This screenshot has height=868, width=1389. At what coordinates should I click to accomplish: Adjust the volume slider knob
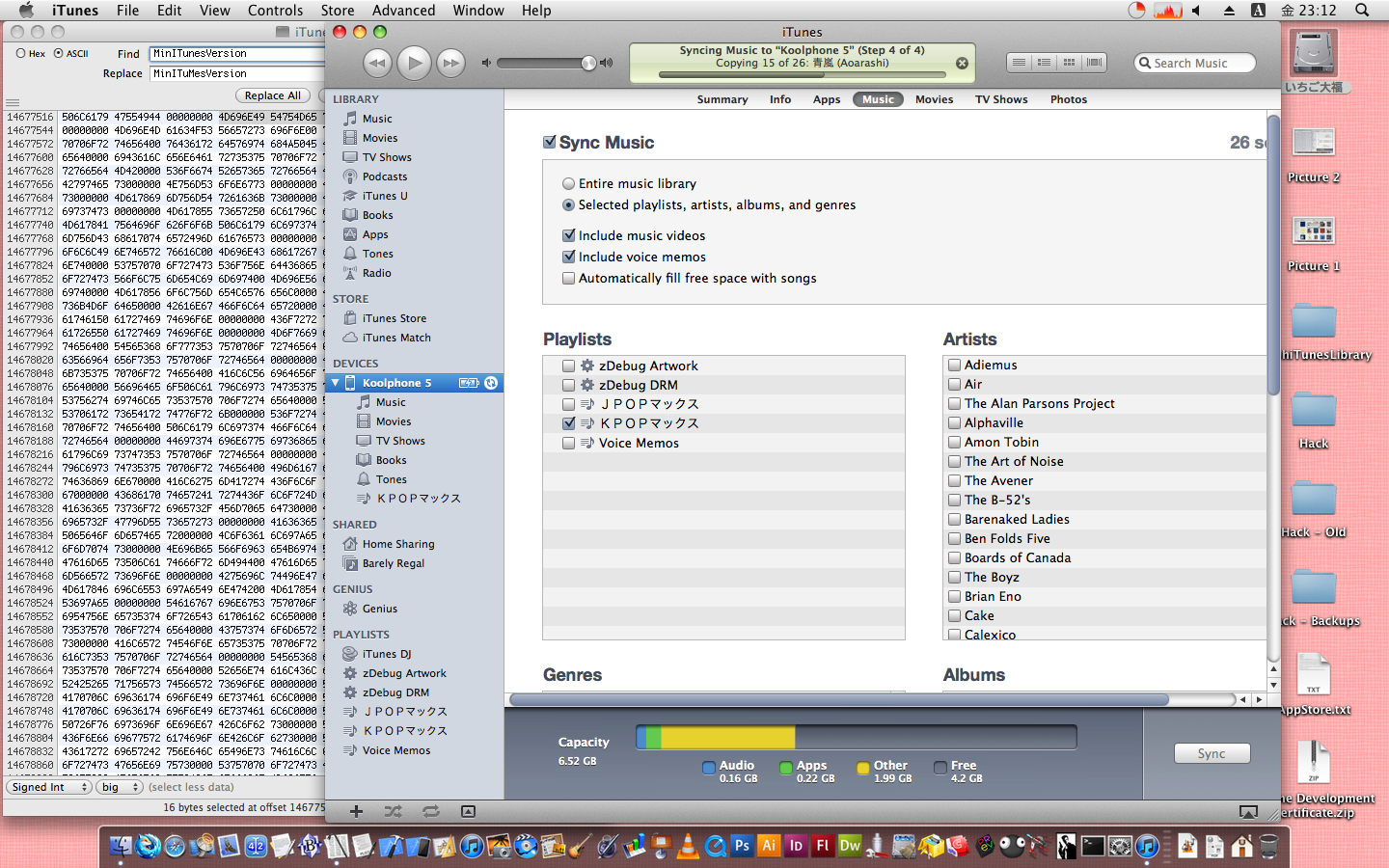588,64
